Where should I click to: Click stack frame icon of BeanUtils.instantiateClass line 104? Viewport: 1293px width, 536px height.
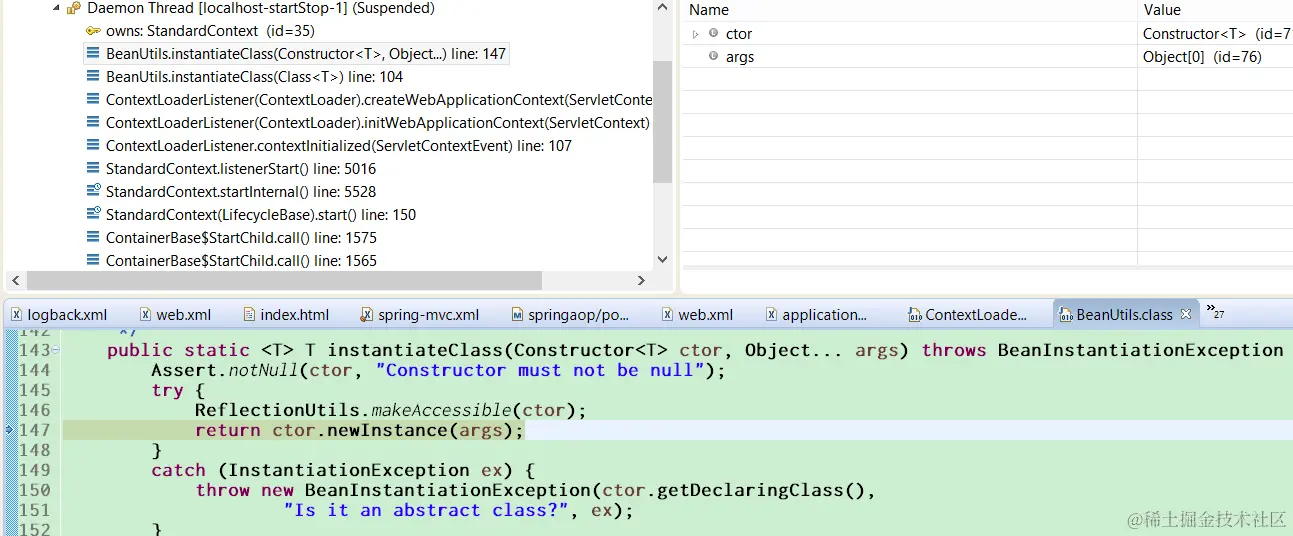(93, 77)
